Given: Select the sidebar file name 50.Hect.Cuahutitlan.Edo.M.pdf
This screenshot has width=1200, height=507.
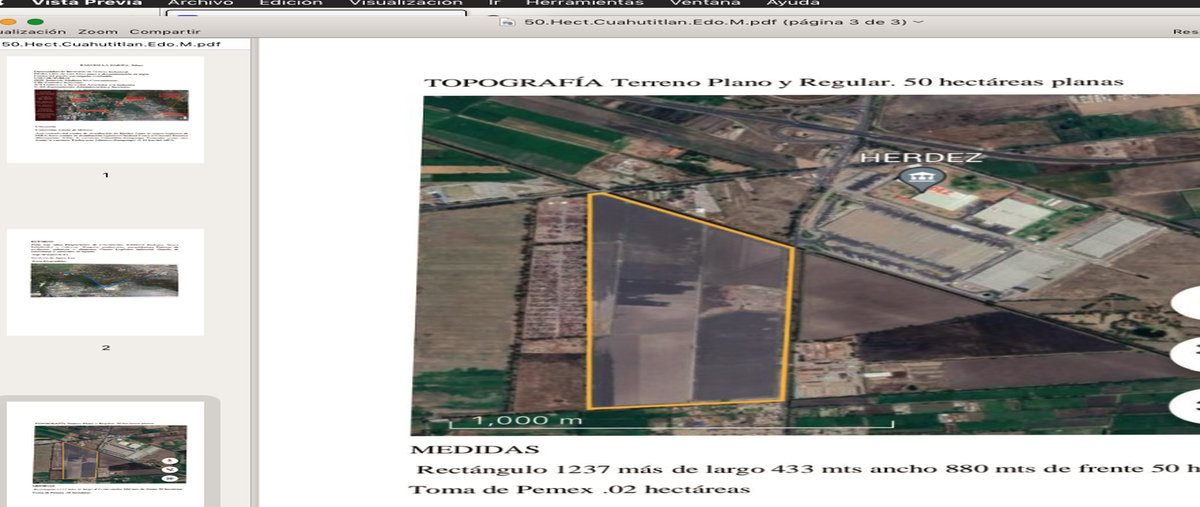Looking at the screenshot, I should [x=112, y=45].
